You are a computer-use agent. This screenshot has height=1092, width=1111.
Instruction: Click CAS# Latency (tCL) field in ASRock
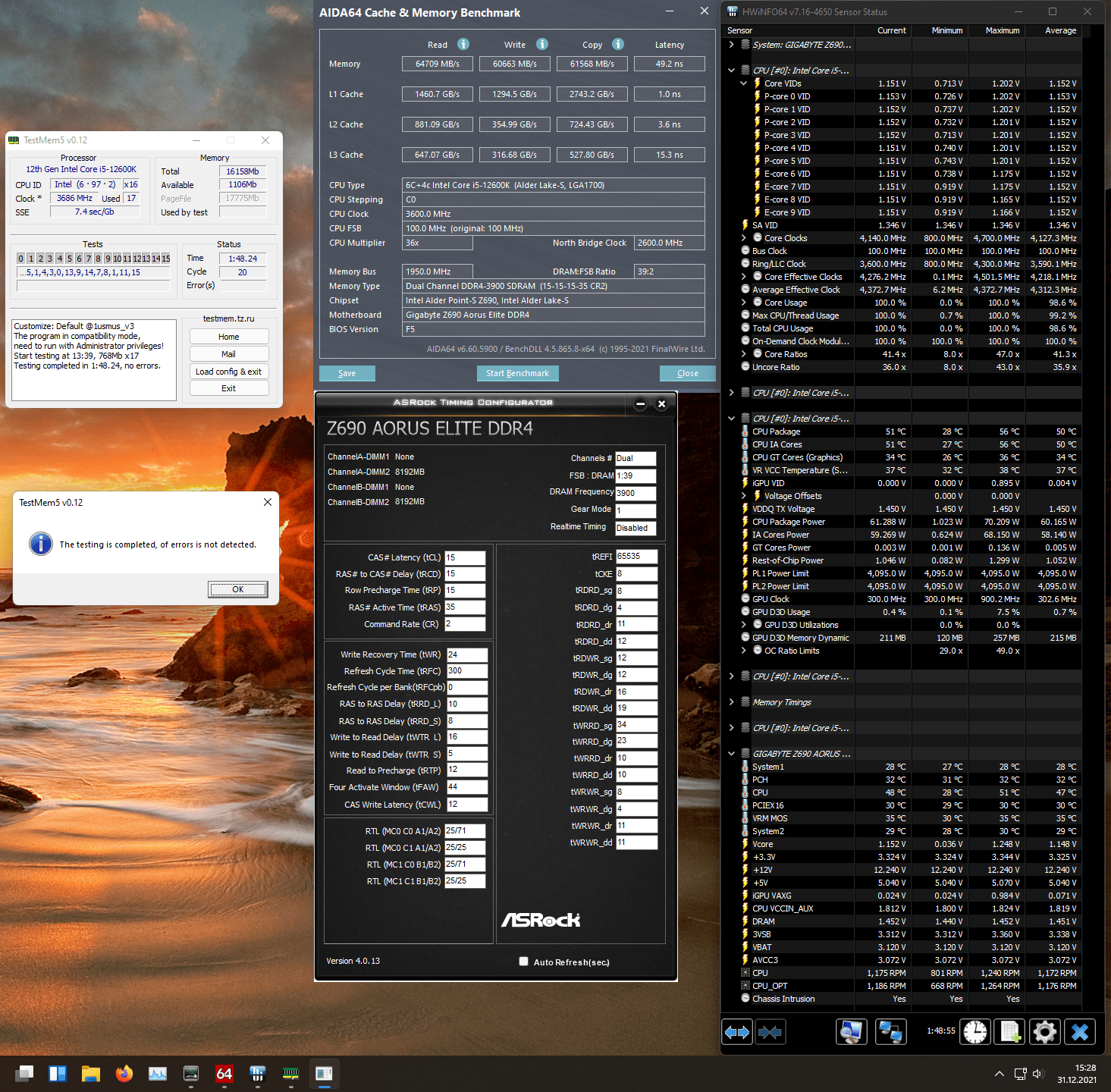pos(465,557)
